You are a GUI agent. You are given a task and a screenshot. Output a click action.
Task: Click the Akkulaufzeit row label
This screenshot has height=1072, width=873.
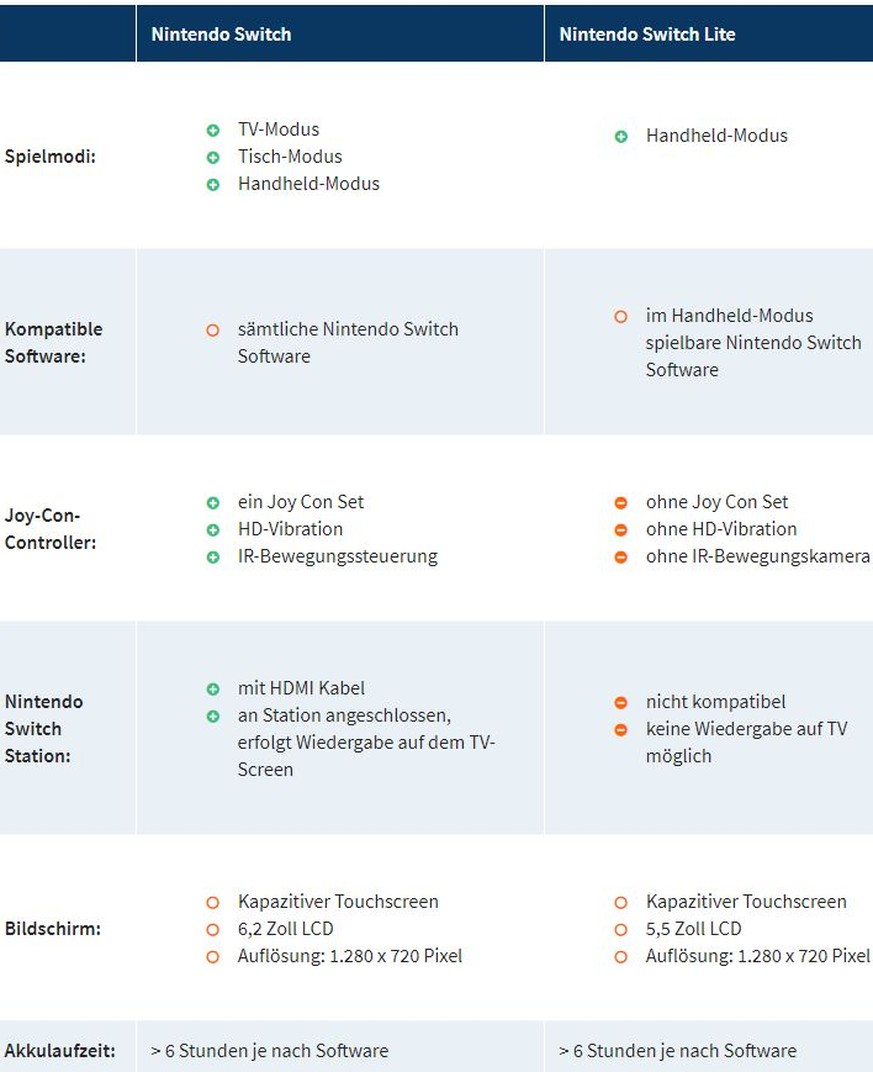[x=59, y=1050]
